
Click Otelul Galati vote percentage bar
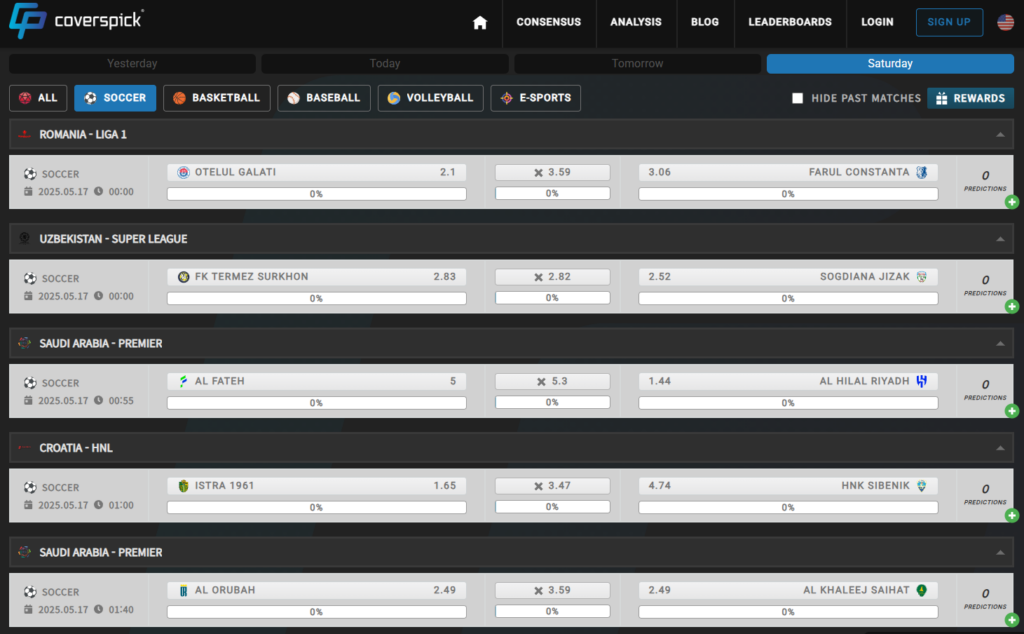point(317,194)
